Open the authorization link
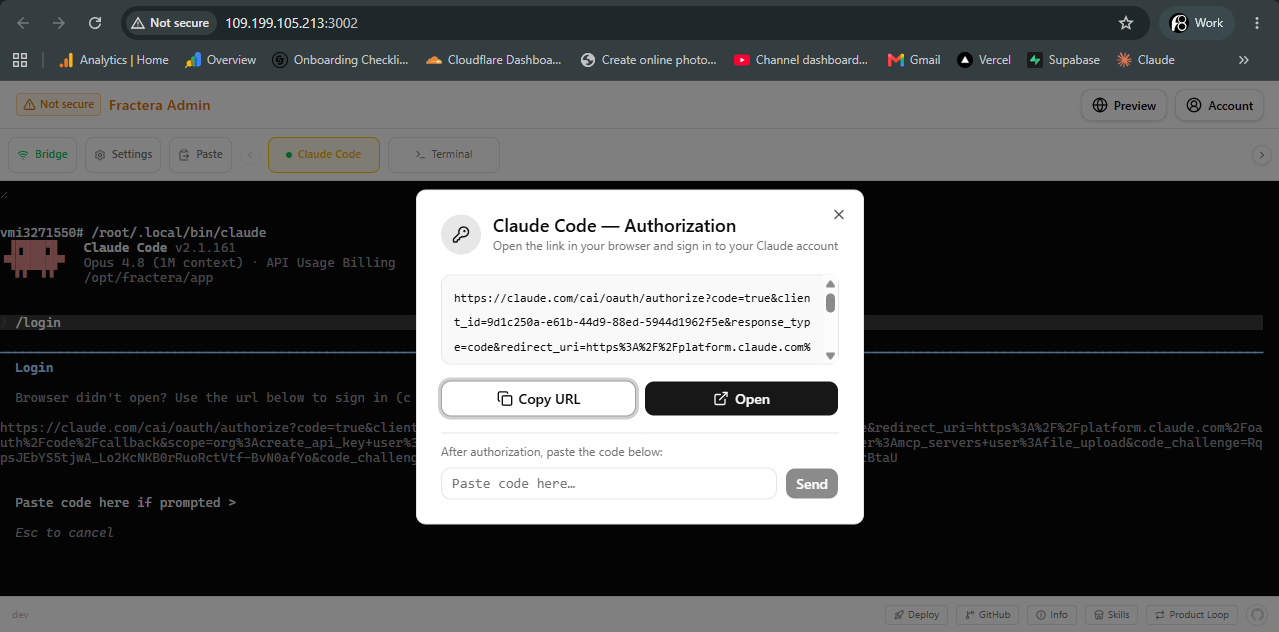Viewport: 1279px width, 632px height. (x=741, y=399)
